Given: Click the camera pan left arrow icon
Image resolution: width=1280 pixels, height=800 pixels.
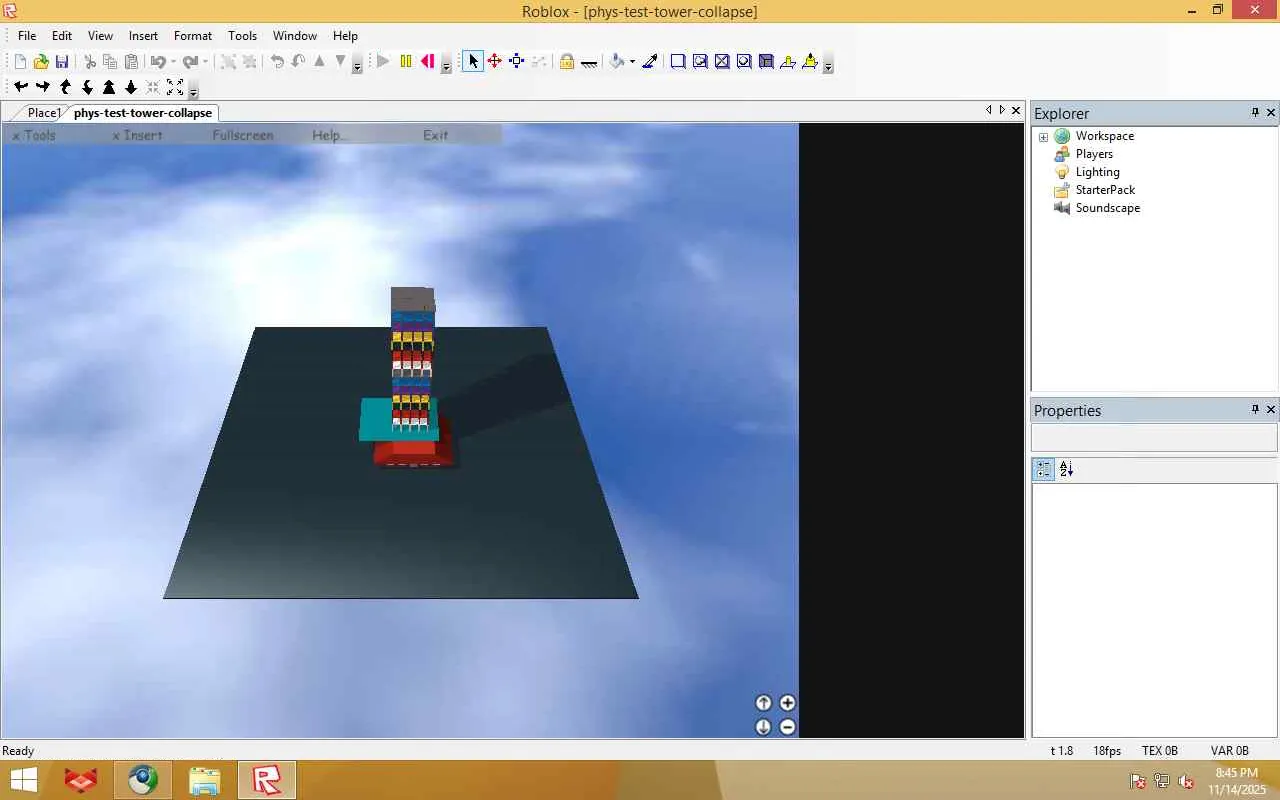Looking at the screenshot, I should (20, 88).
